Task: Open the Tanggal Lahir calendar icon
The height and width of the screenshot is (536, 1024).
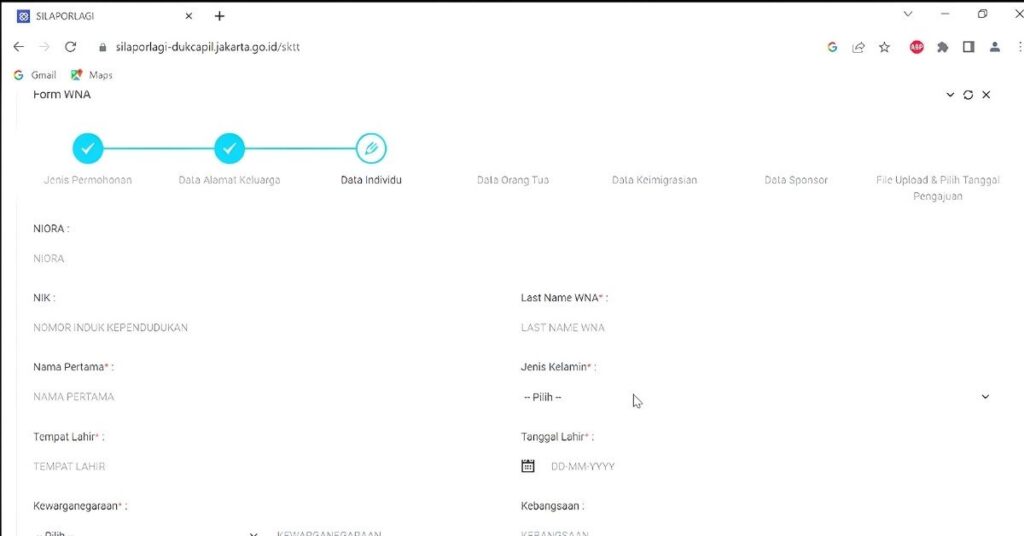Action: [528, 466]
